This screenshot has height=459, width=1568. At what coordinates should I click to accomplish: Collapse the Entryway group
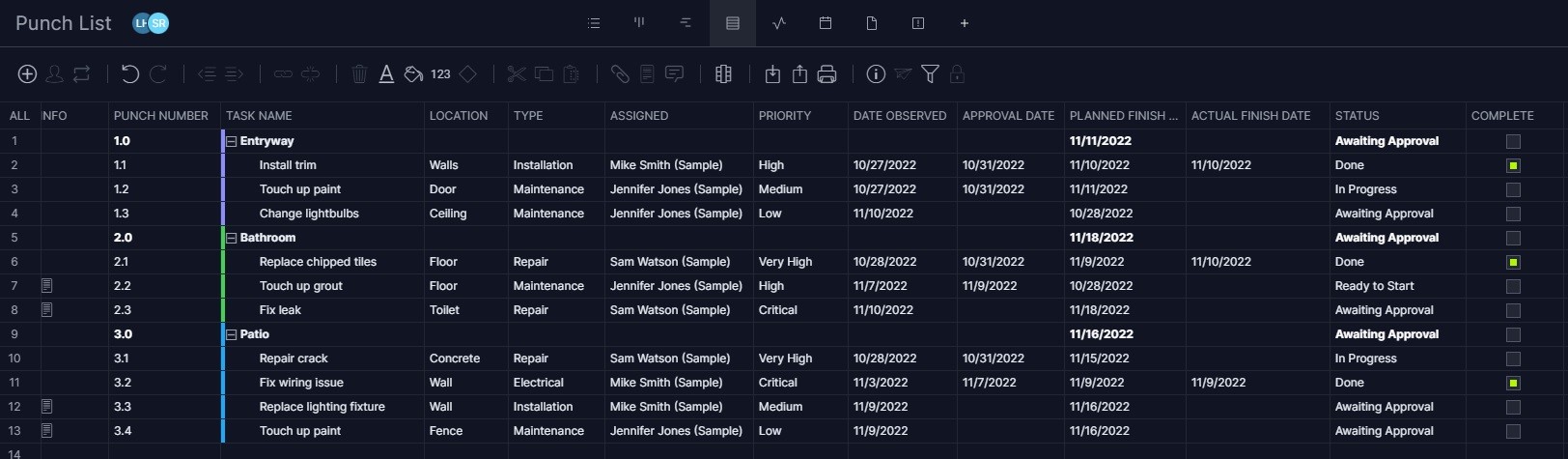click(232, 141)
